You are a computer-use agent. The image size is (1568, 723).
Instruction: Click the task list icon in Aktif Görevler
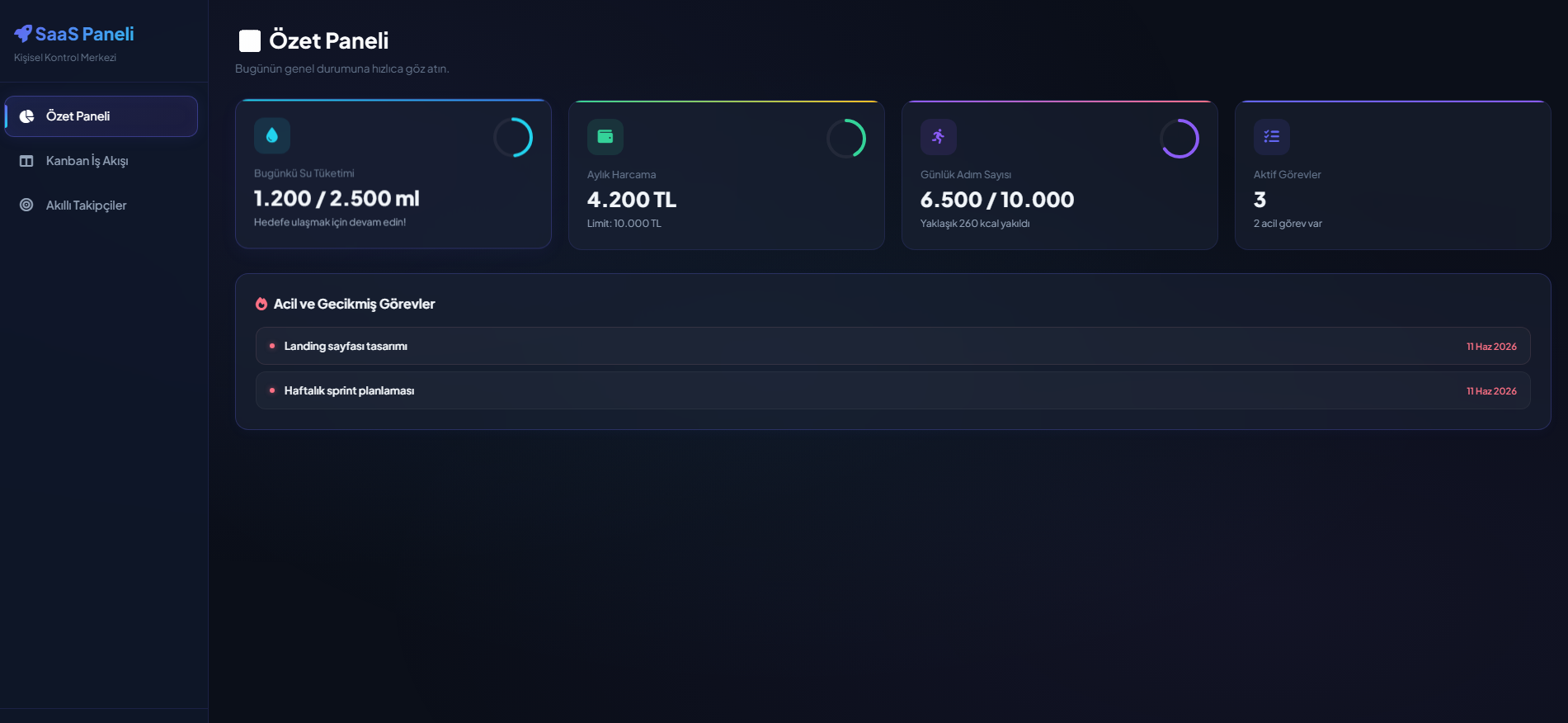(x=1272, y=137)
